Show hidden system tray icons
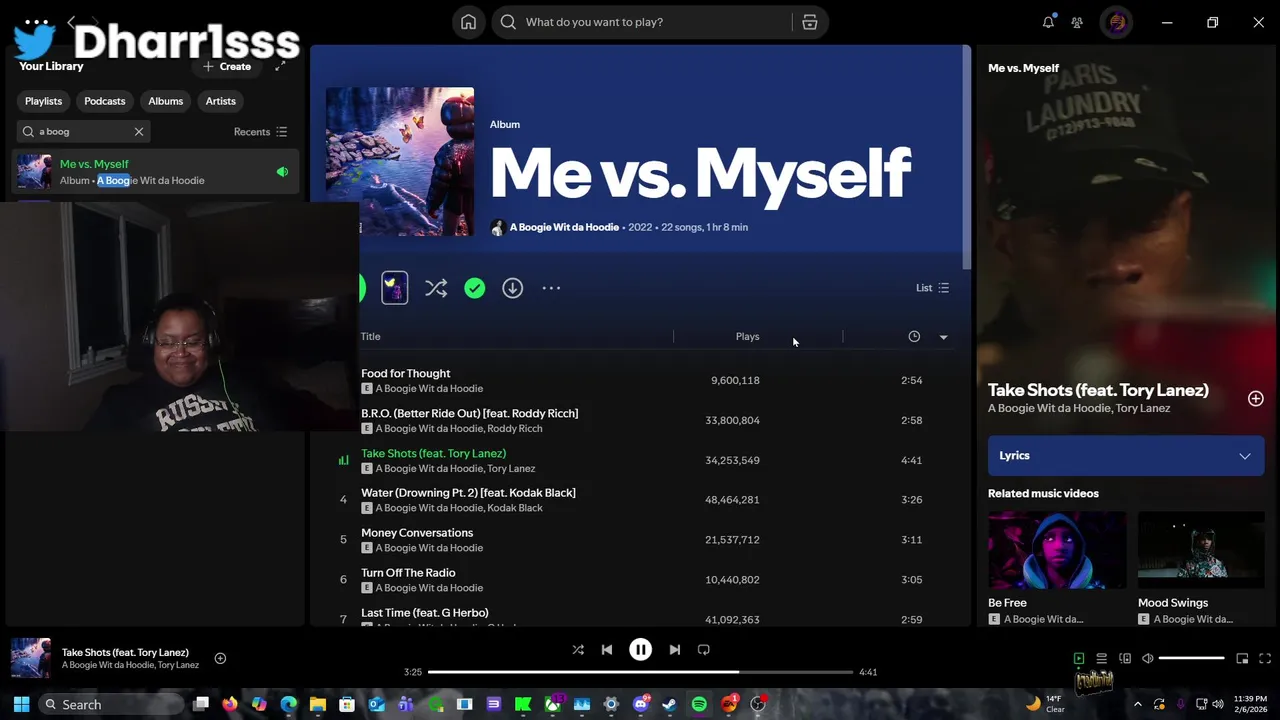Screen dimensions: 1280x720 tap(1137, 704)
